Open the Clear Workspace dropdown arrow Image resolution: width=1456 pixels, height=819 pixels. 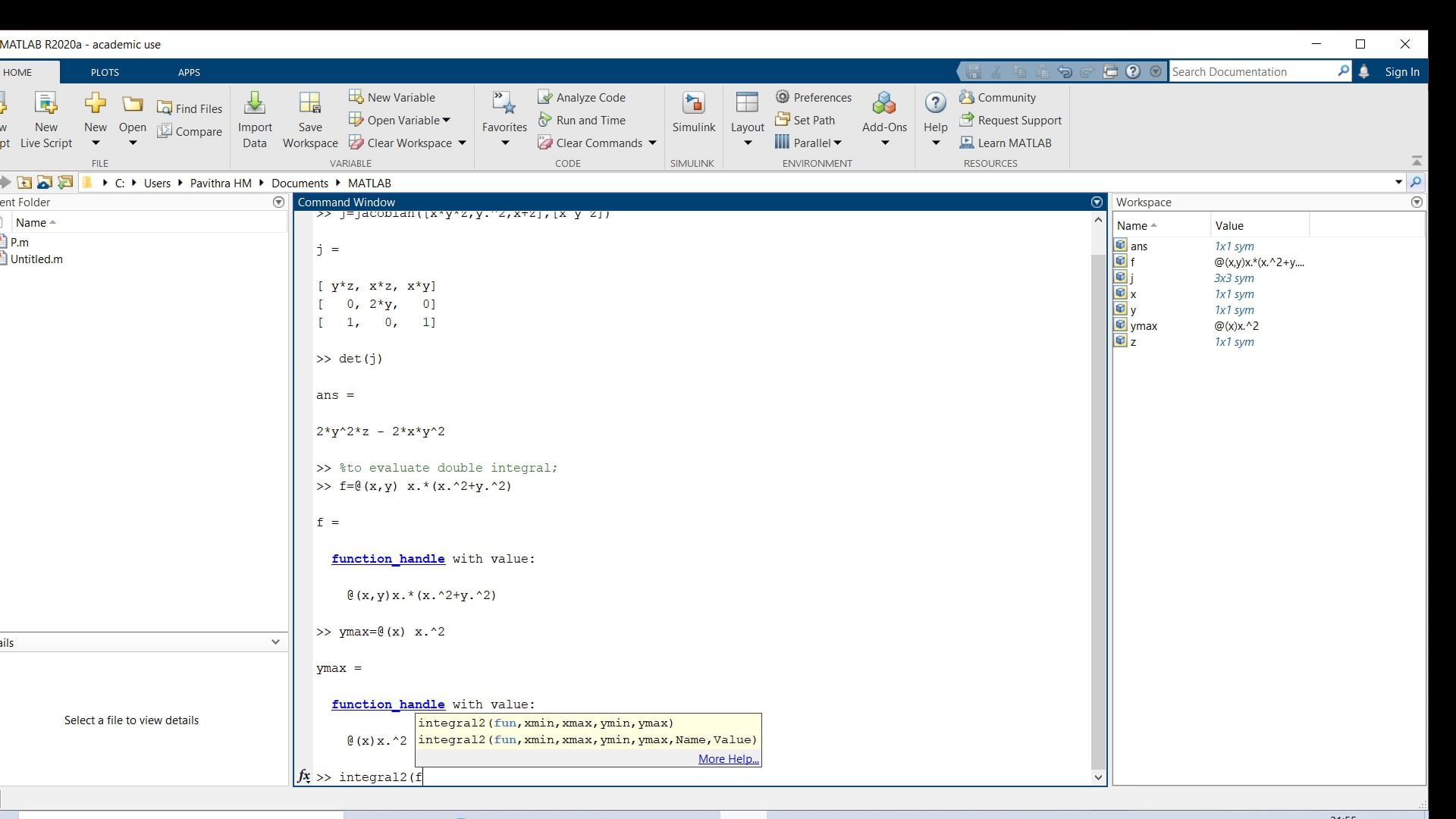pos(461,143)
